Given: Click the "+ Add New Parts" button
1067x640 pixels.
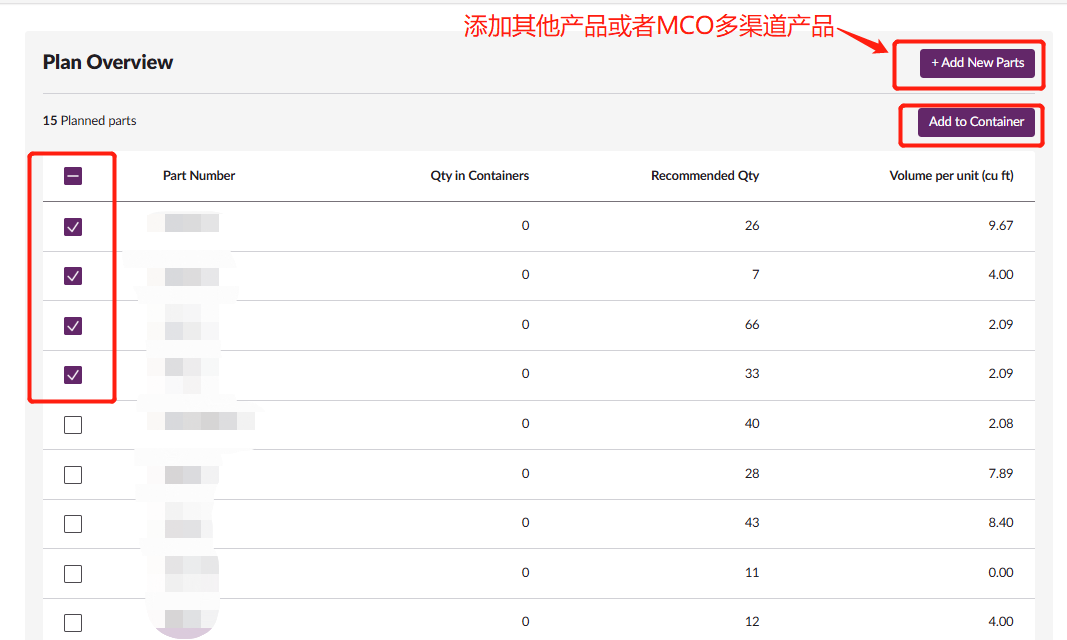Looking at the screenshot, I should coord(977,62).
